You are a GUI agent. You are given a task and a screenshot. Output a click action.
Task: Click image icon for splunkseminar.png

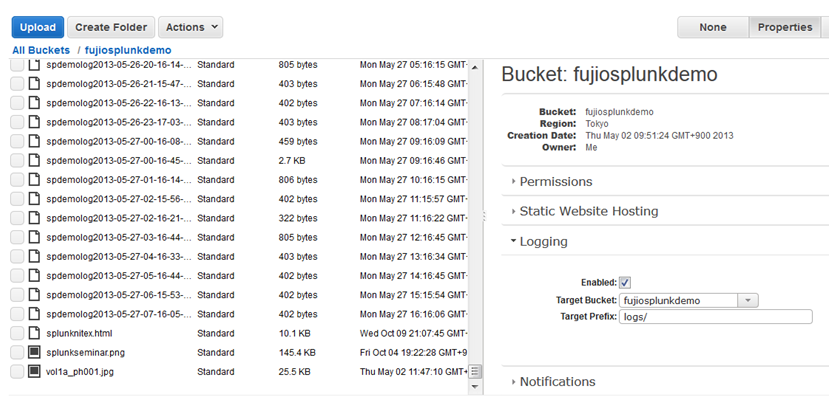pyautogui.click(x=34, y=352)
